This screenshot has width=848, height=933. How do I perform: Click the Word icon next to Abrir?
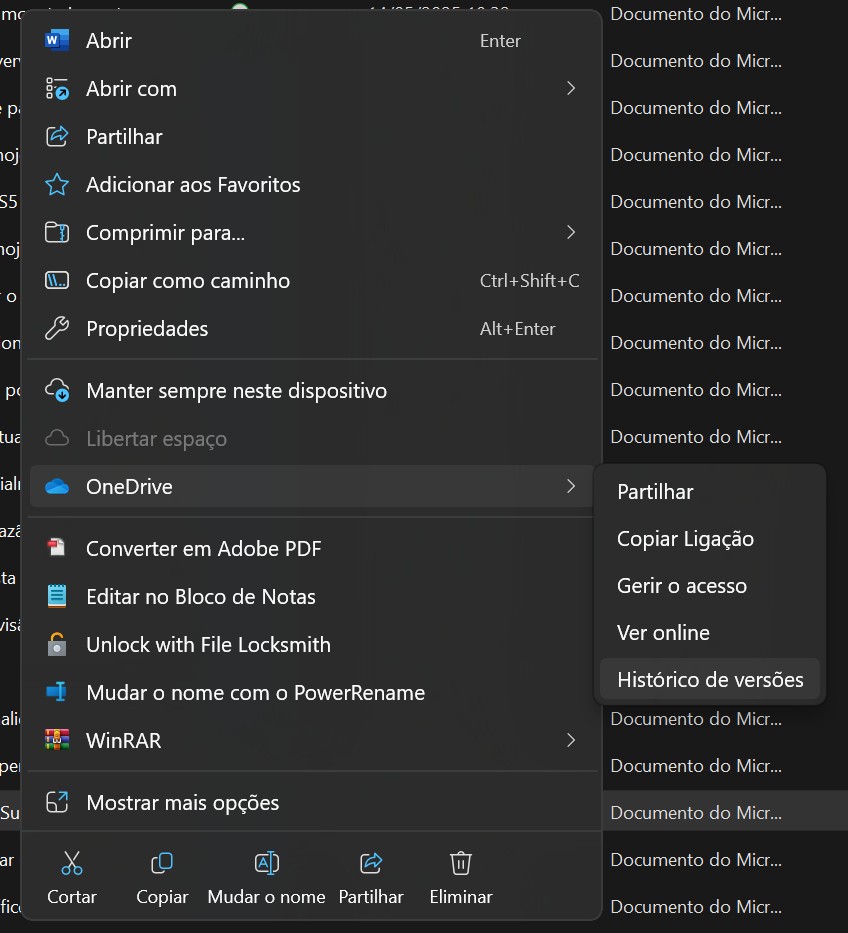(57, 41)
